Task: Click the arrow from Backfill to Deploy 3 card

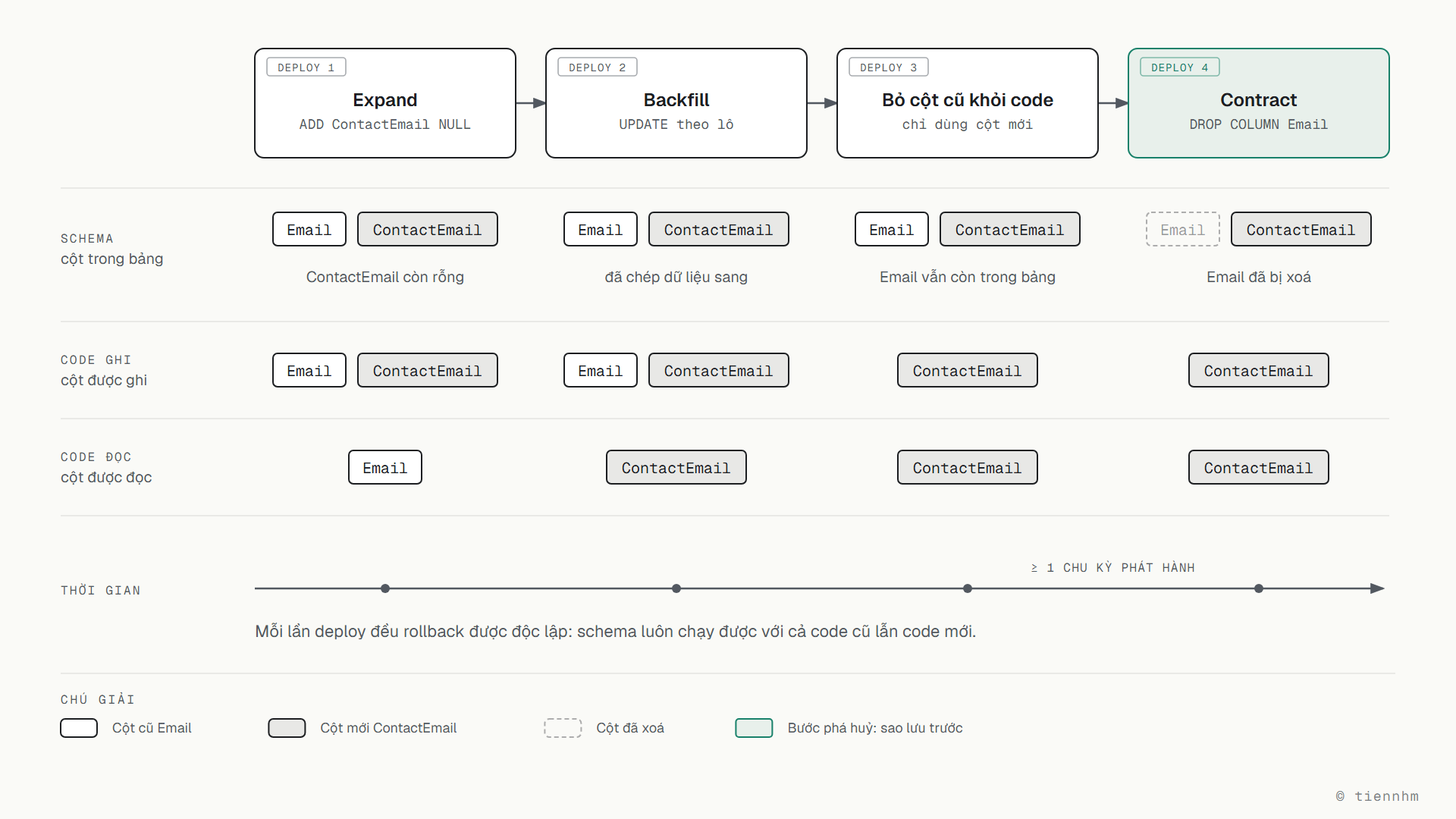Action: pyautogui.click(x=822, y=103)
